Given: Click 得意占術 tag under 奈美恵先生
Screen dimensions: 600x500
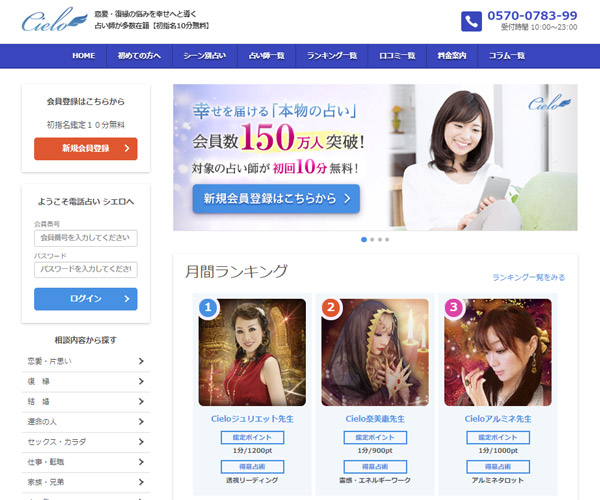Looking at the screenshot, I should coord(375,467).
